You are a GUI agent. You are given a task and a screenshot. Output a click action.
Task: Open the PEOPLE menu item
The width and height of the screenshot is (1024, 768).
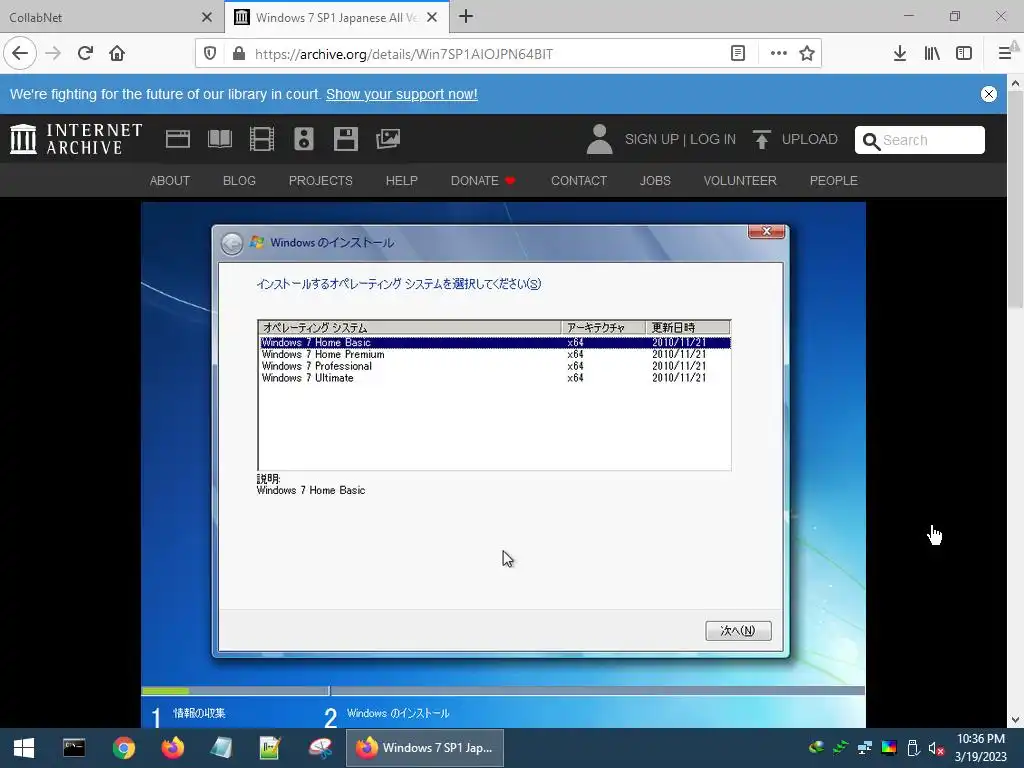tap(833, 181)
